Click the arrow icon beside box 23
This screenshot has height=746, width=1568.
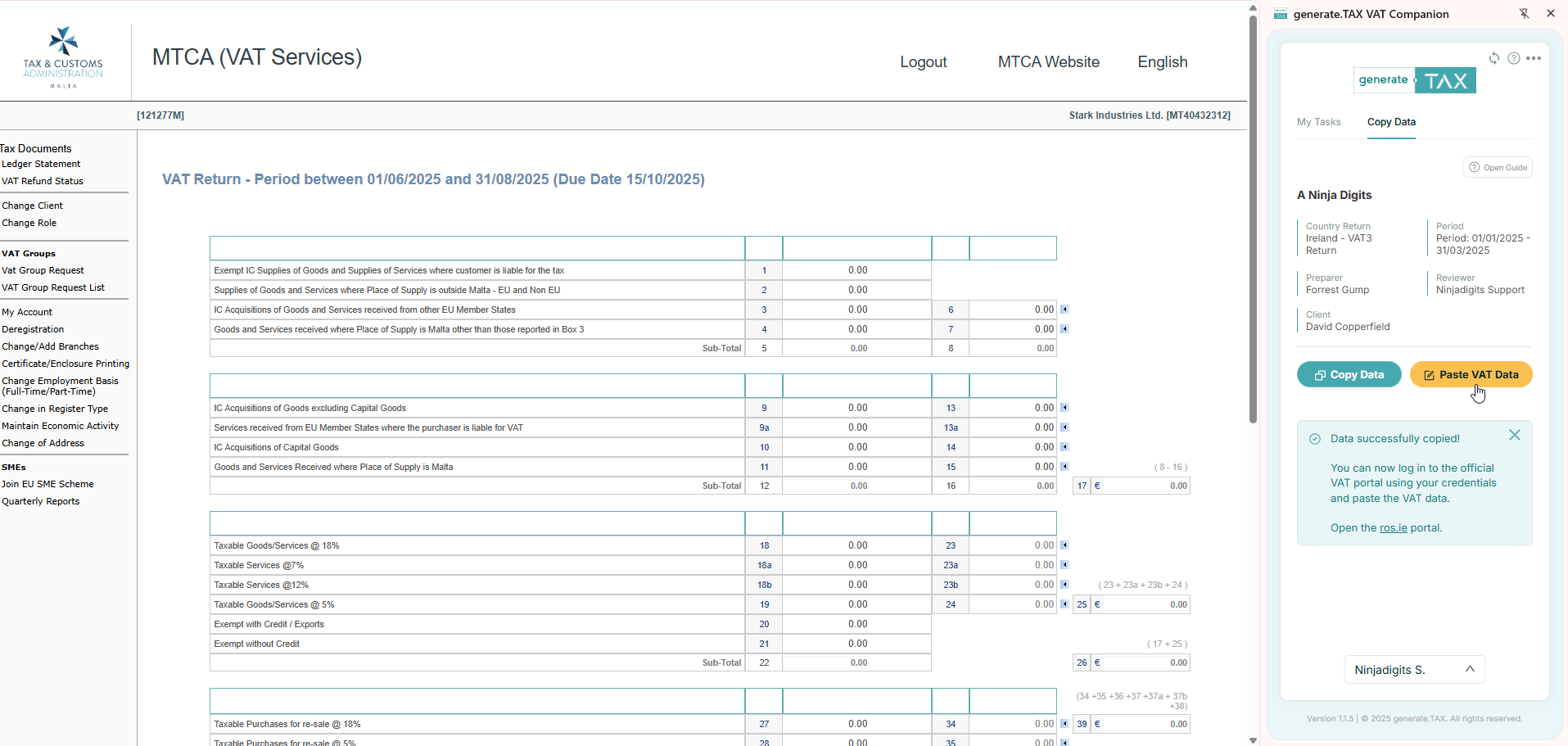click(x=1064, y=545)
